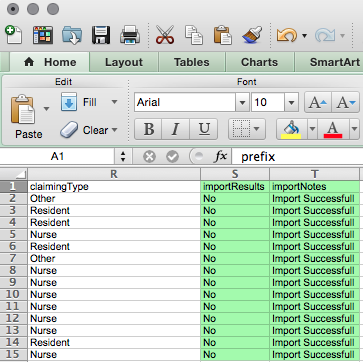Screen dimensions: 363x362
Task: Cut selection with scissors icon
Action: [165, 35]
